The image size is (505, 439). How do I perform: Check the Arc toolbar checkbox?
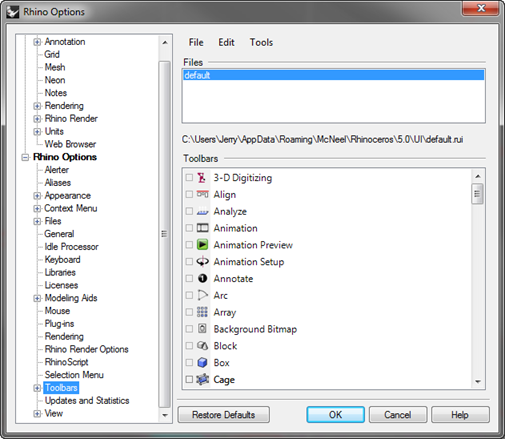(x=189, y=295)
